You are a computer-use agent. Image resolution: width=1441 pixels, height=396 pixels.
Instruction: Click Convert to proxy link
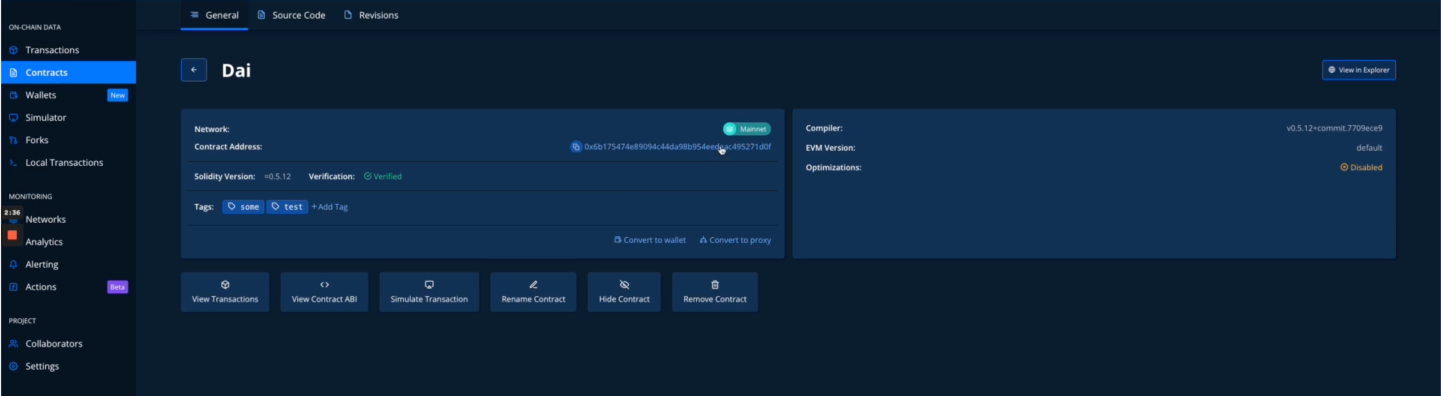point(735,240)
